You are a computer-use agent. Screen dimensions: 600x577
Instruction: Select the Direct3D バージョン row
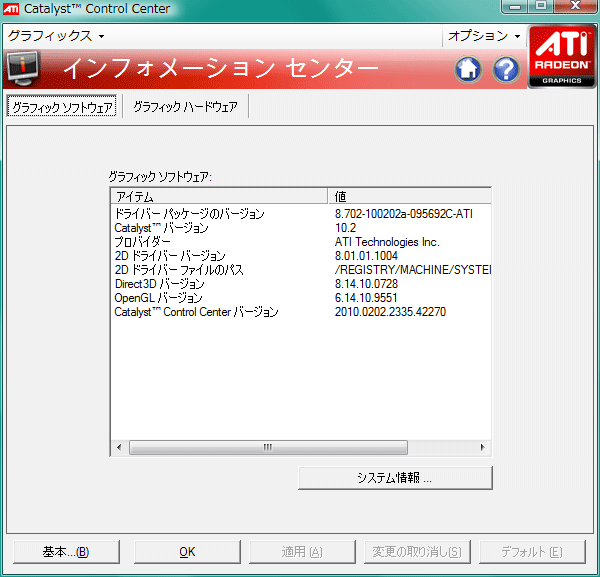click(x=301, y=284)
